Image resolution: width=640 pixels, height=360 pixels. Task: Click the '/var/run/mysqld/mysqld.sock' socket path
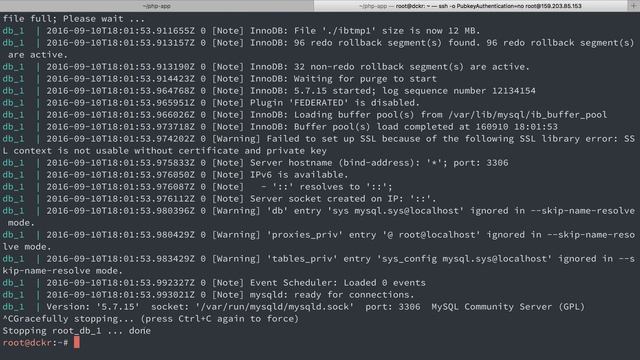[275, 307]
